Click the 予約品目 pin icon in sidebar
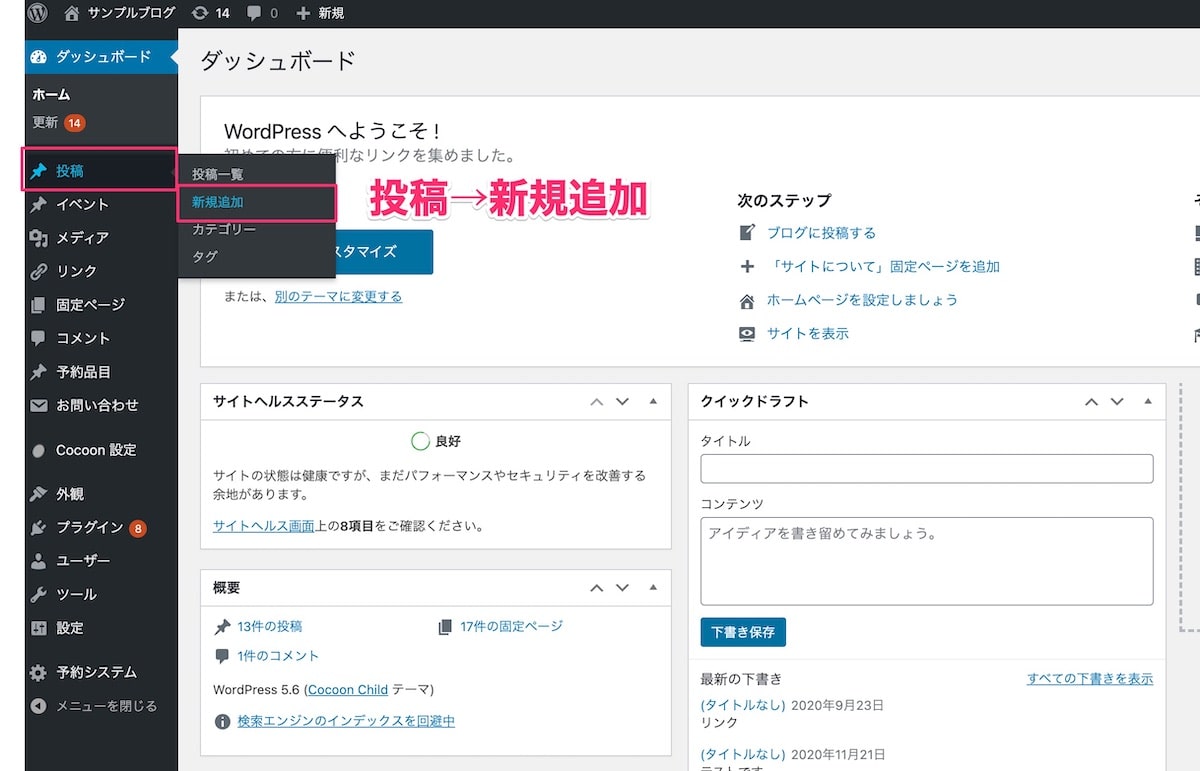The width and height of the screenshot is (1200, 771). pos(39,372)
